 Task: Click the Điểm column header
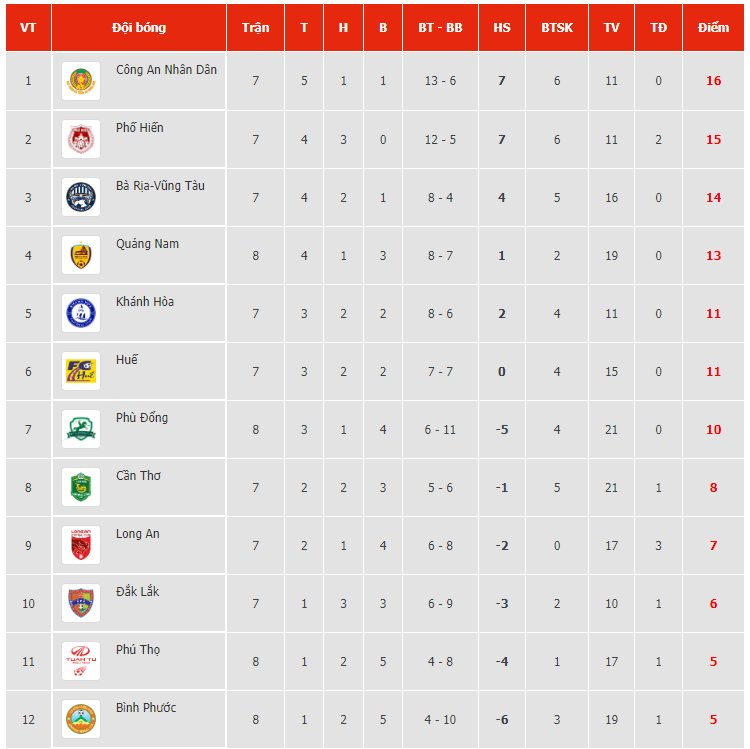[713, 28]
